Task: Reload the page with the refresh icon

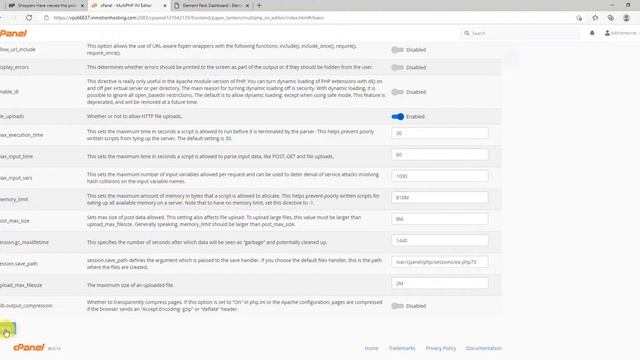Action: [29, 18]
